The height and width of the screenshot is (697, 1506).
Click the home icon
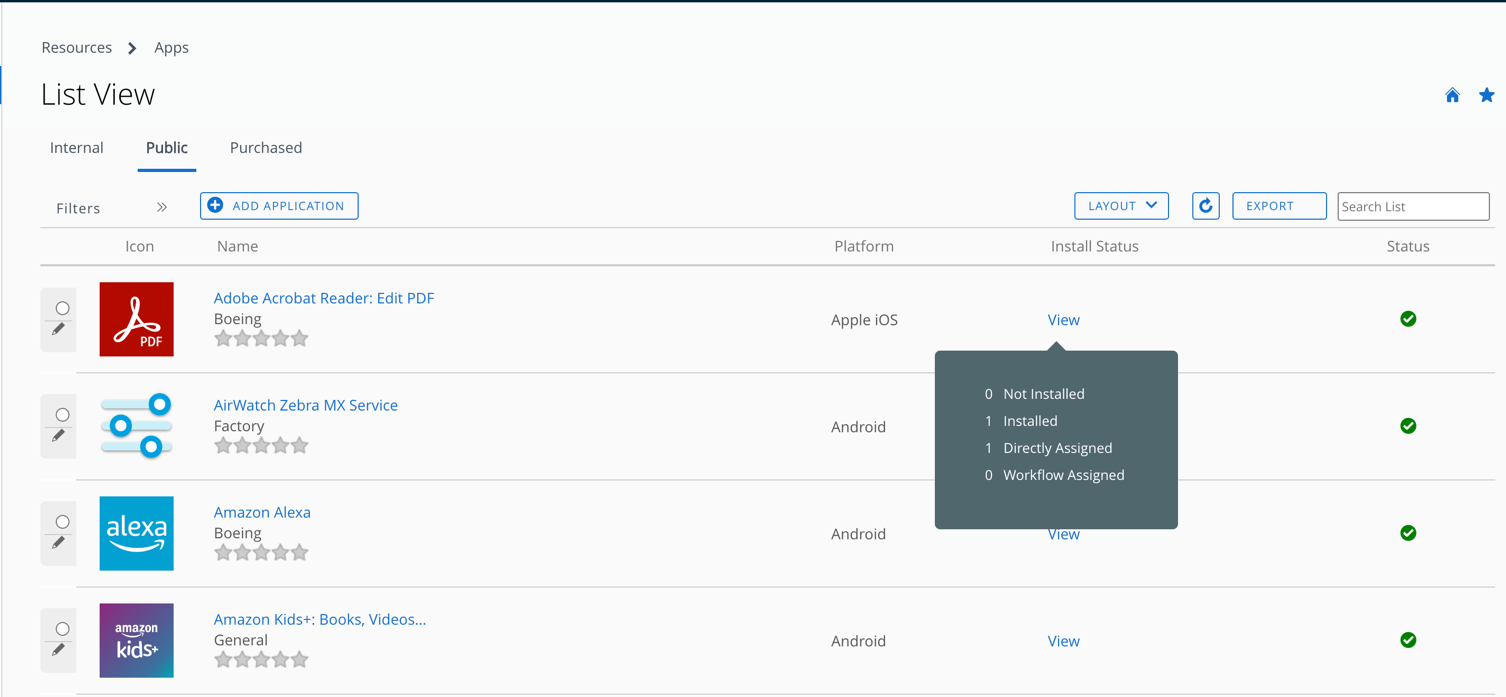pos(1452,96)
